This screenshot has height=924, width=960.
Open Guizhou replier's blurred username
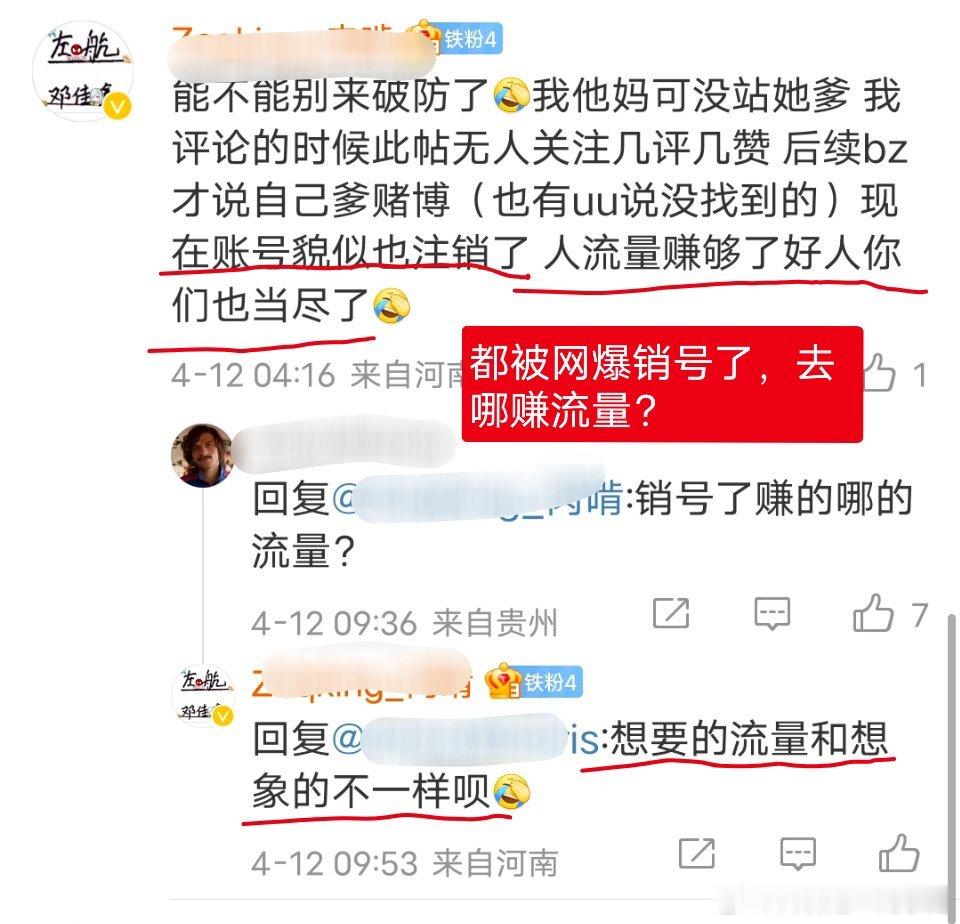point(344,442)
